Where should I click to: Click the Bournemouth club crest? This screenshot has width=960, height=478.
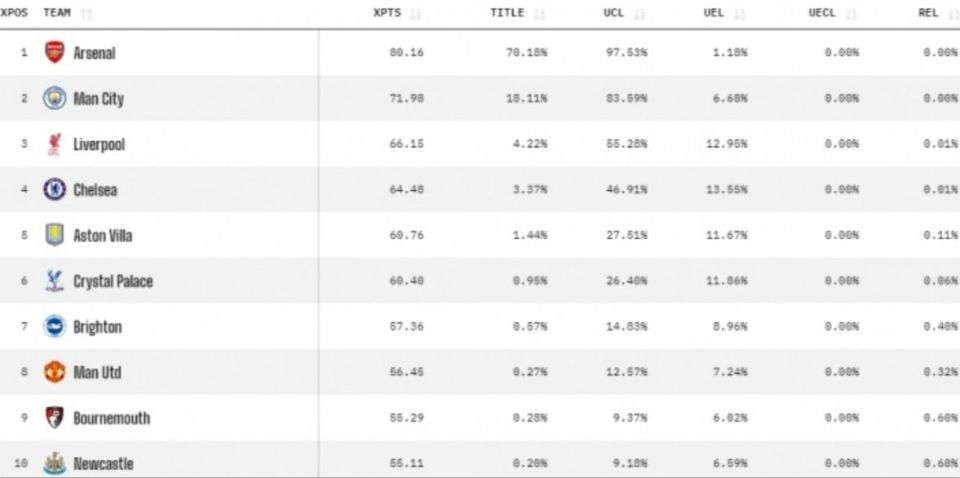(54, 417)
